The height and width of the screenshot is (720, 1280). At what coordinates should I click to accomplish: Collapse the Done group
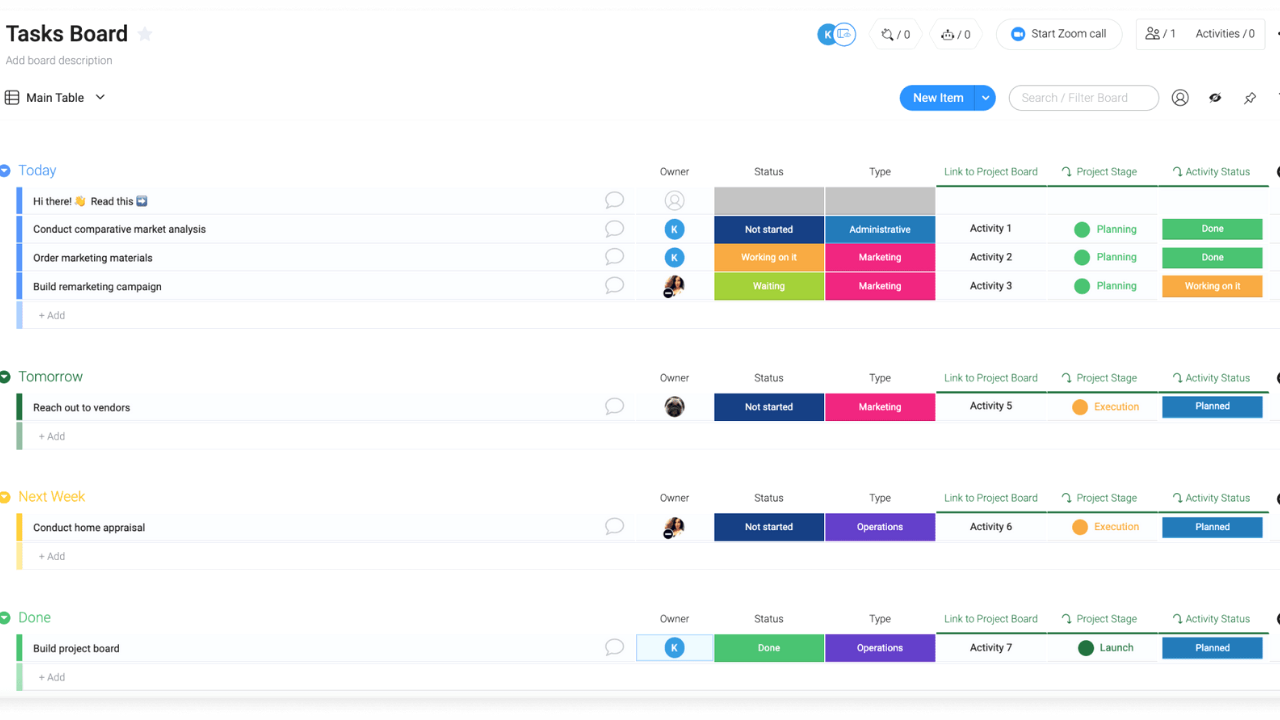5,618
